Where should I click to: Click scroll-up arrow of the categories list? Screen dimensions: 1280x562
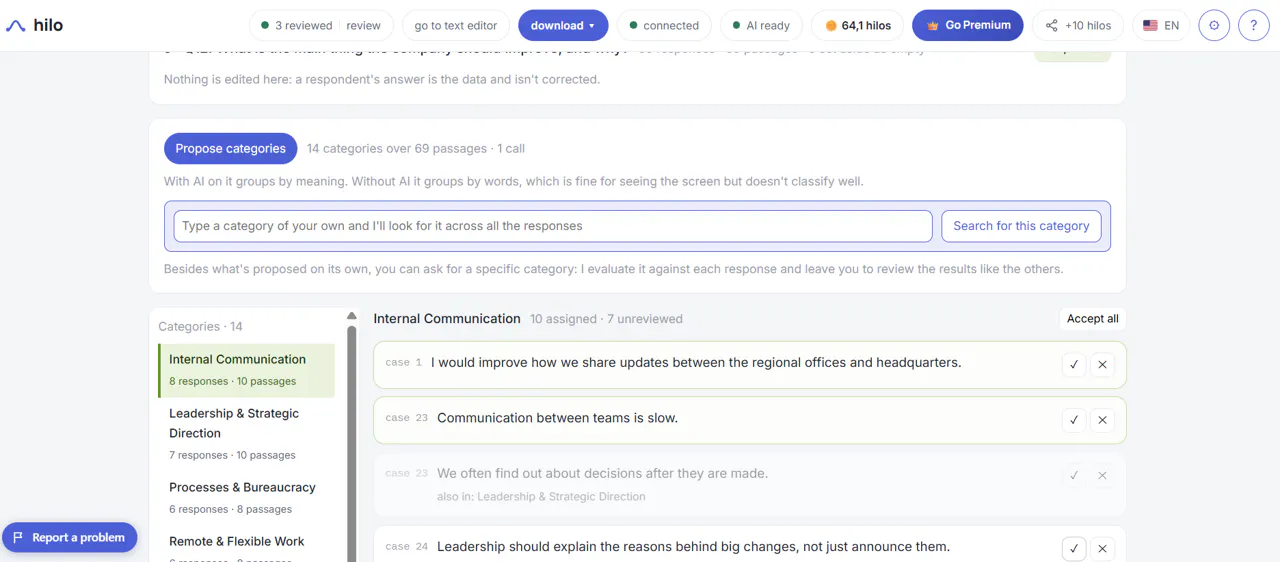(x=351, y=316)
